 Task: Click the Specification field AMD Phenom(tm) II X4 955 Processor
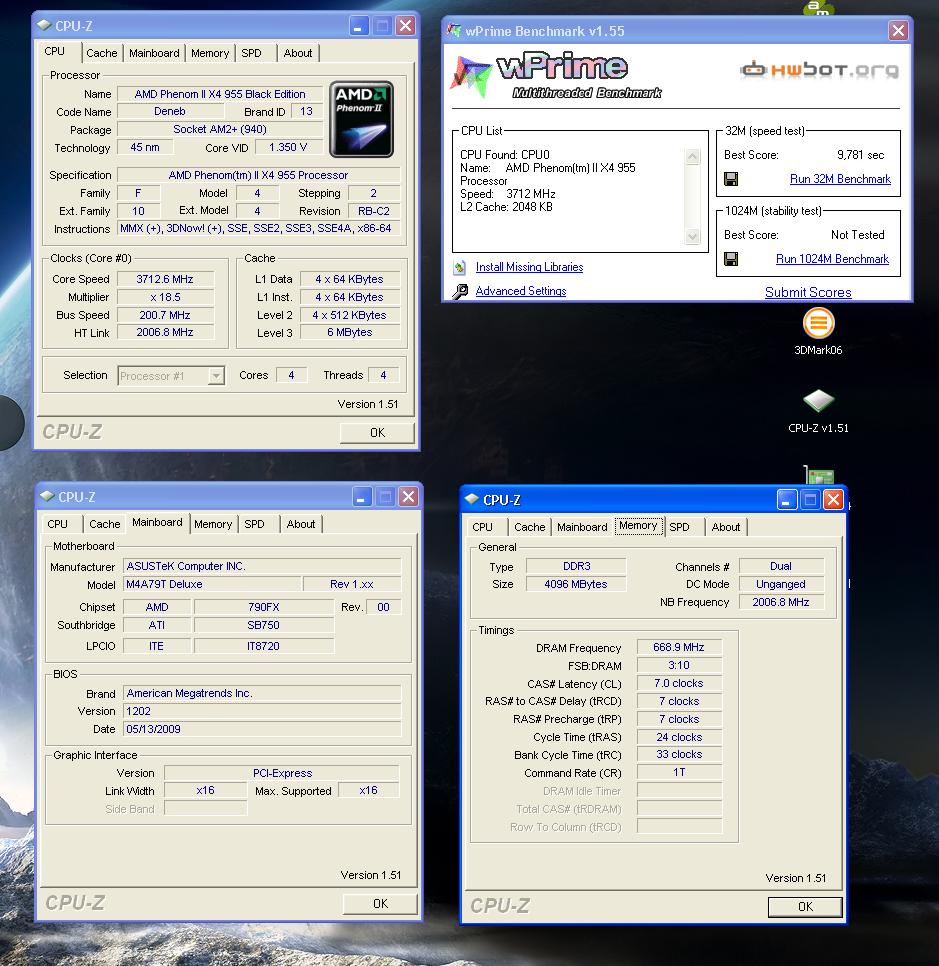coord(258,175)
